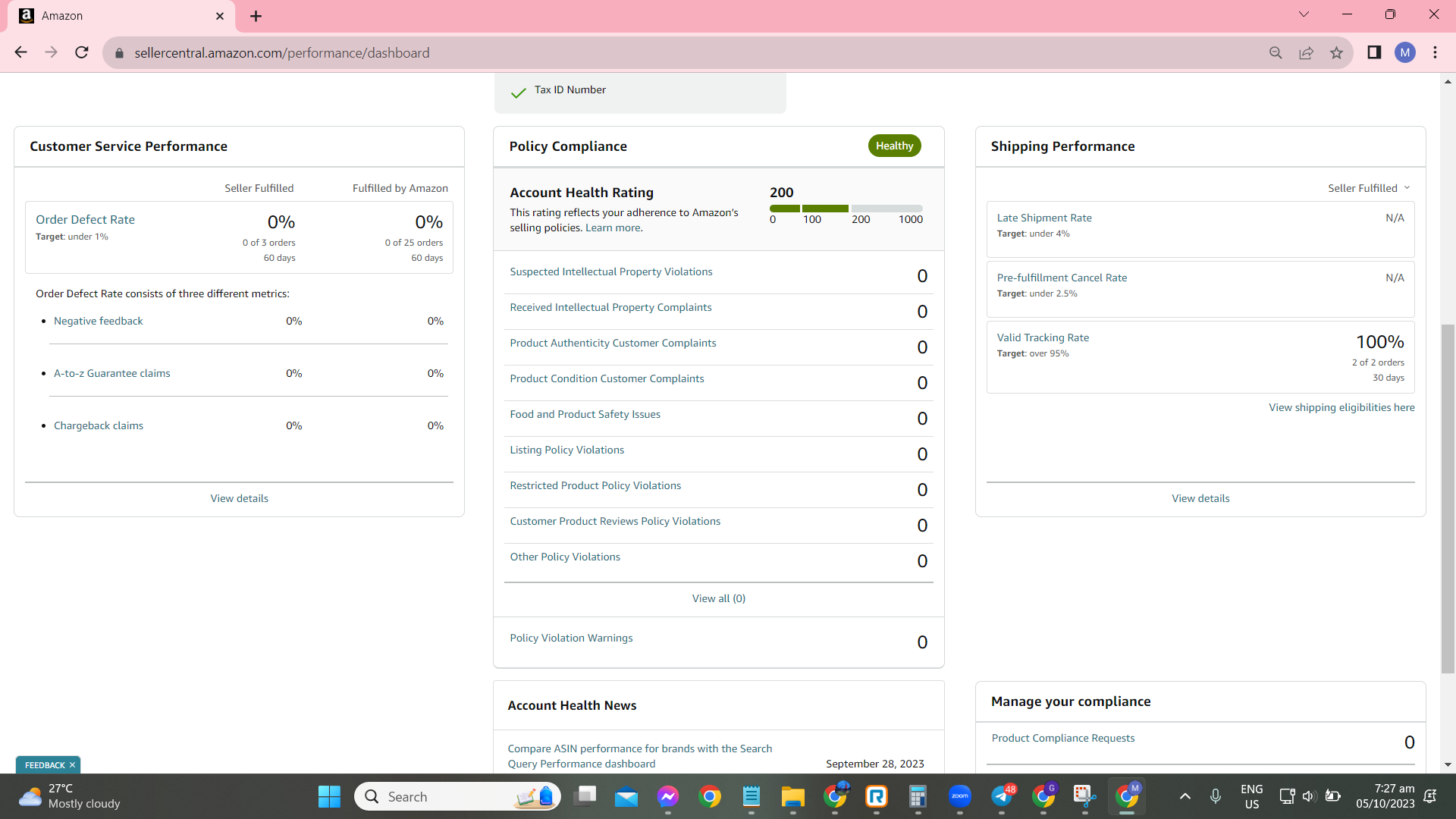The height and width of the screenshot is (819, 1456).
Task: Open the Chrome profile M avatar
Action: click(x=1404, y=52)
